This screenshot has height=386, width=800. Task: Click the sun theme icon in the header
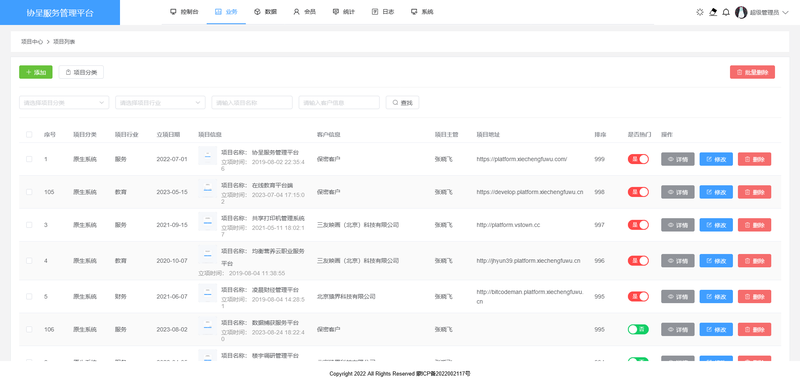pos(699,12)
